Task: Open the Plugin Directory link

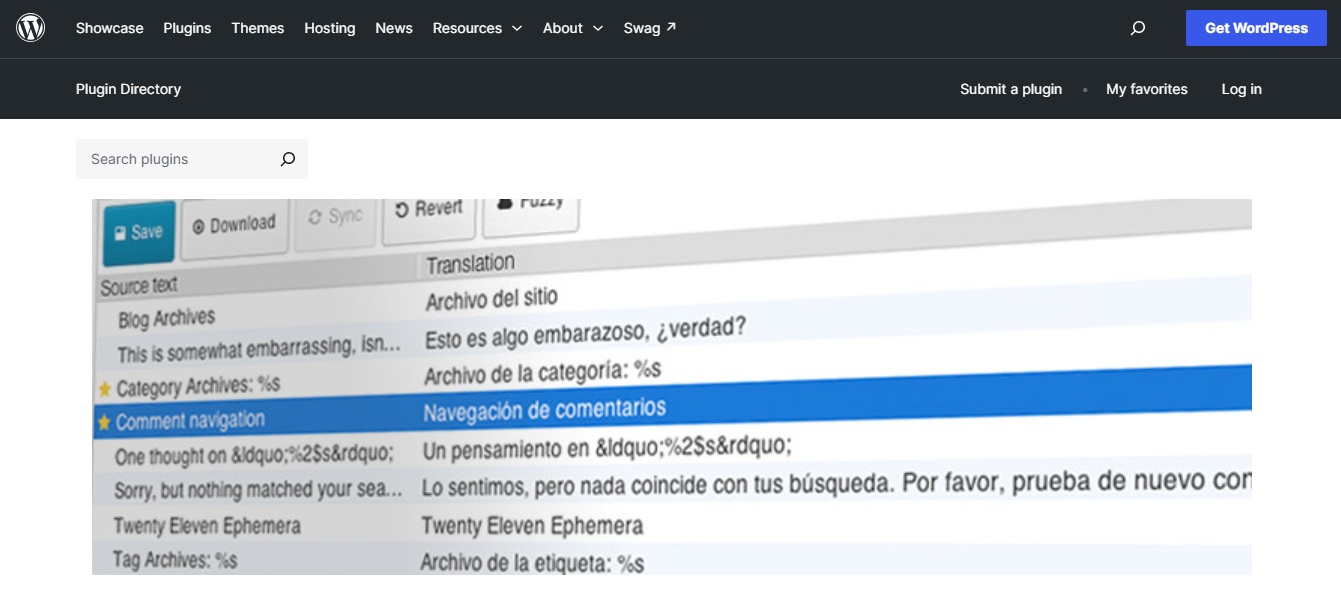Action: click(128, 89)
